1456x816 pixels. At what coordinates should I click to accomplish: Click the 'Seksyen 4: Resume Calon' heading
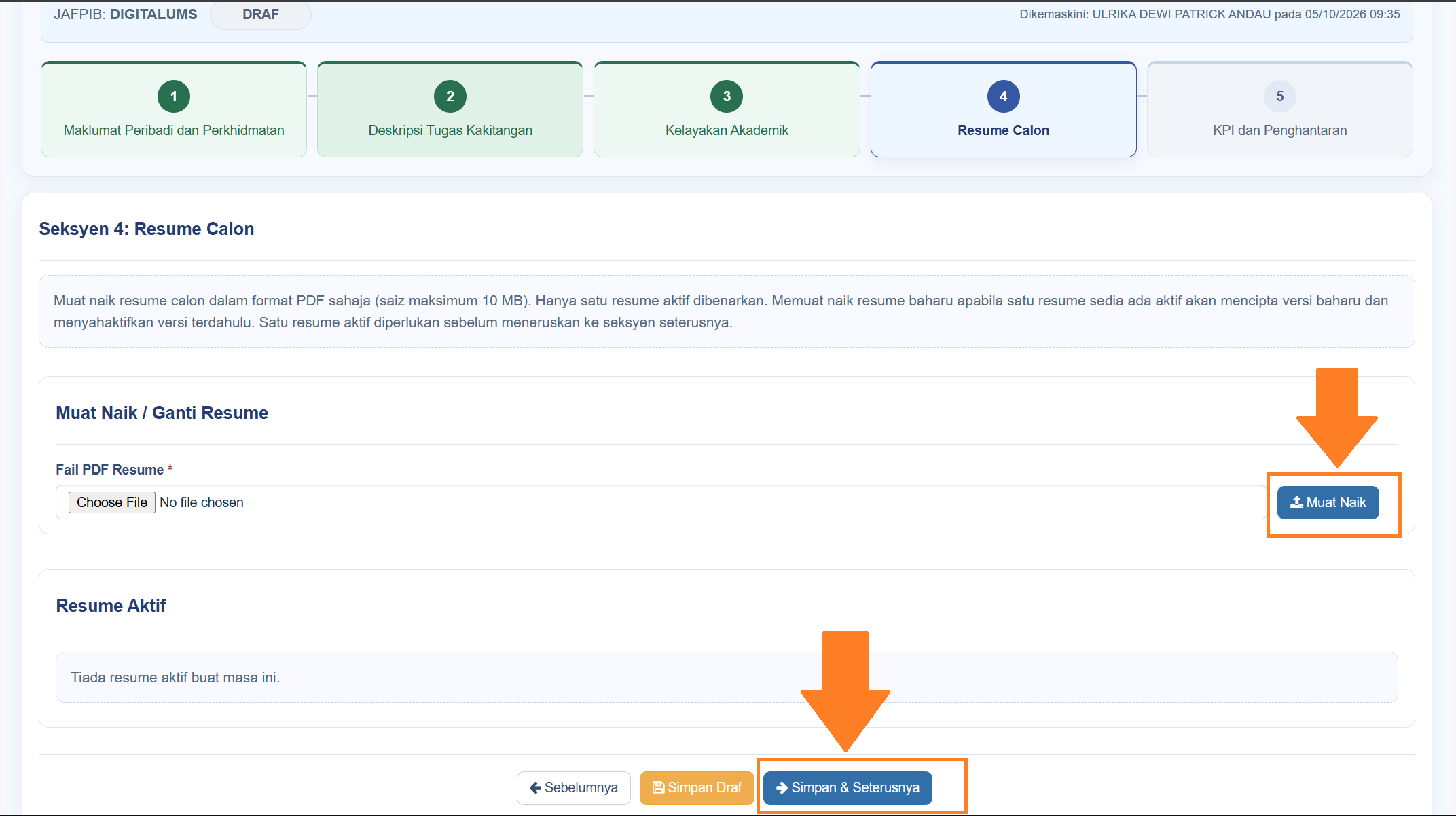(147, 229)
